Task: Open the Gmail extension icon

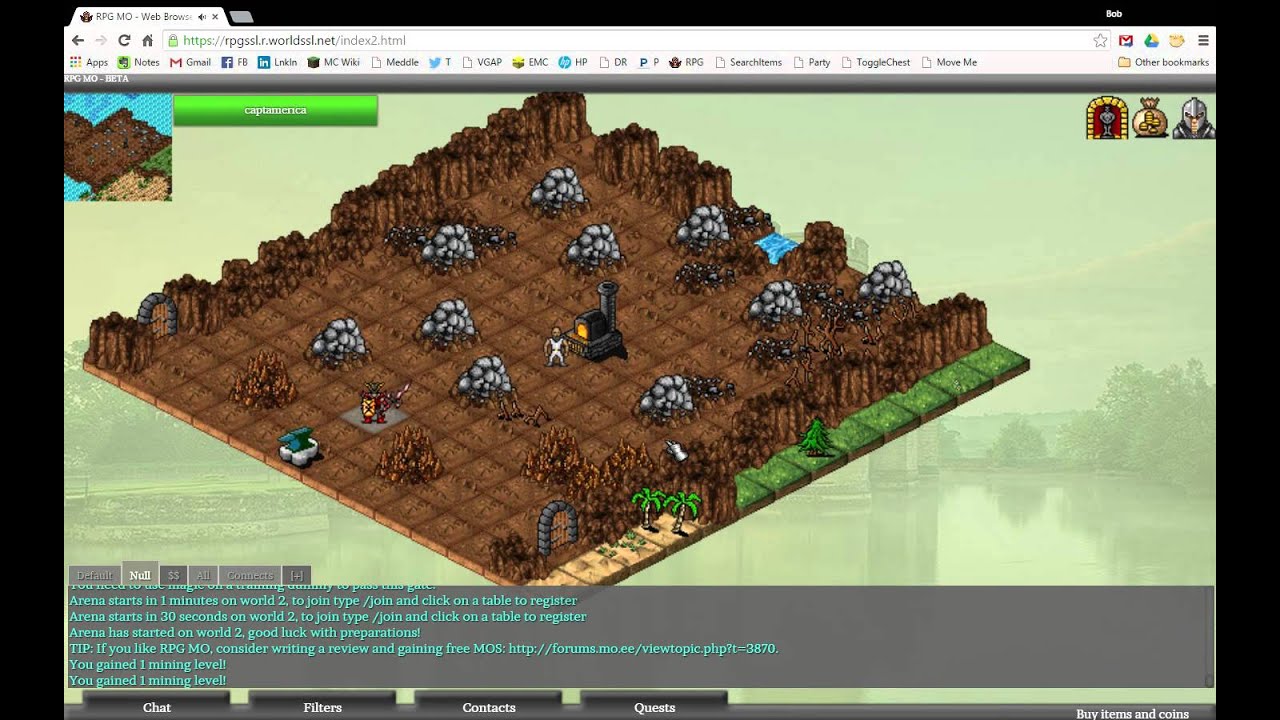Action: (1125, 40)
